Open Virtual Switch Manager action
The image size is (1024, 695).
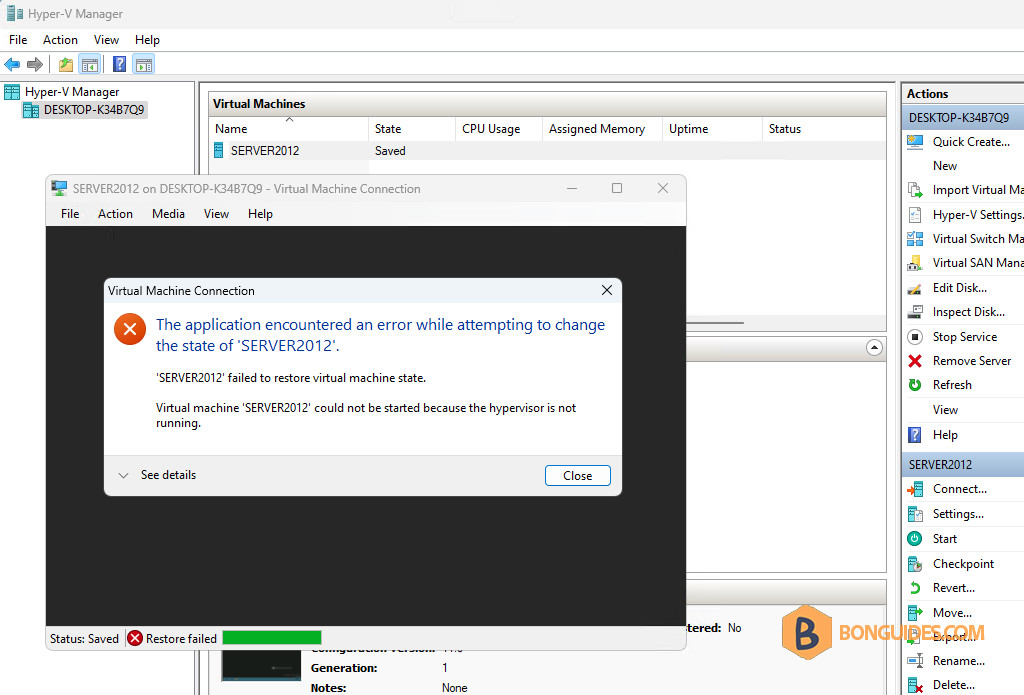point(977,239)
